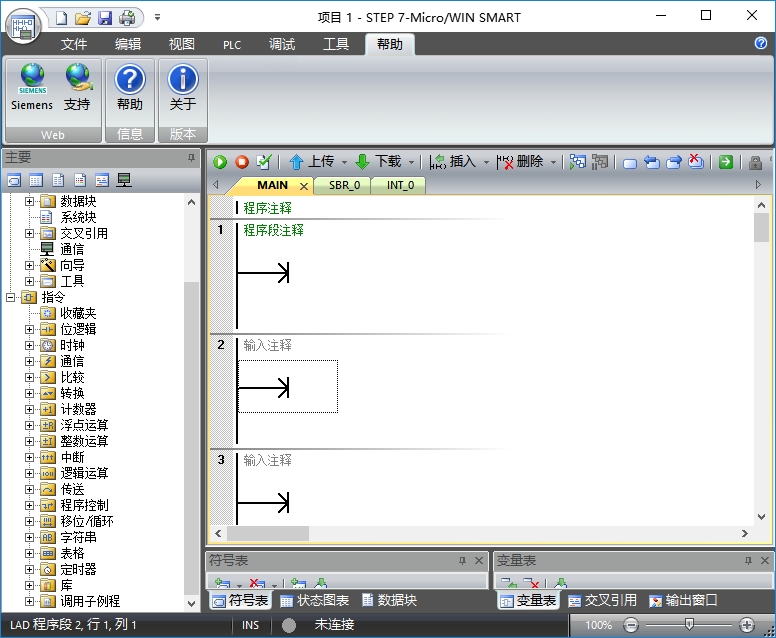Switch to the SBR_0 editor tab

point(344,185)
